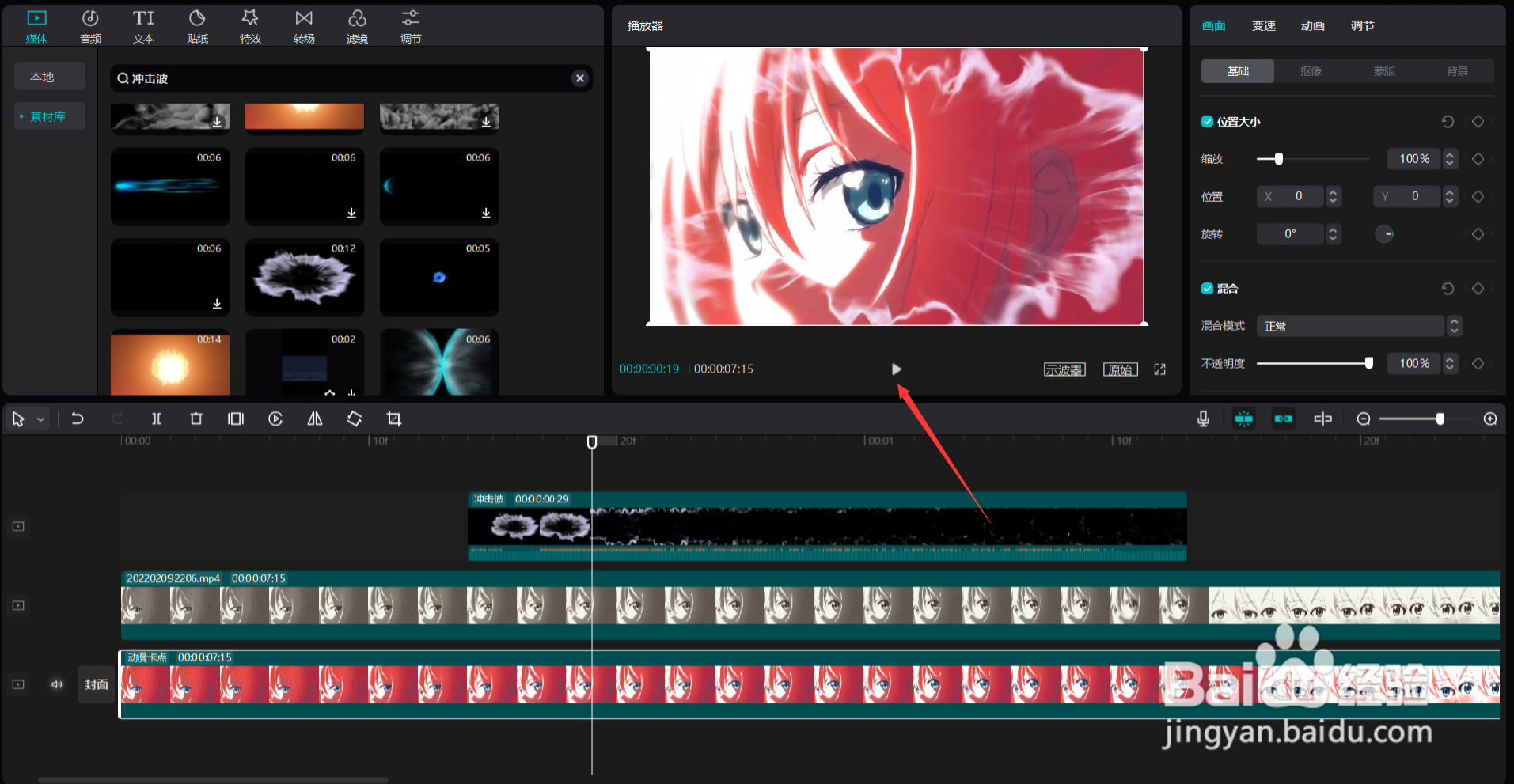
Task: Open the 文本 text tab
Action: [x=143, y=26]
